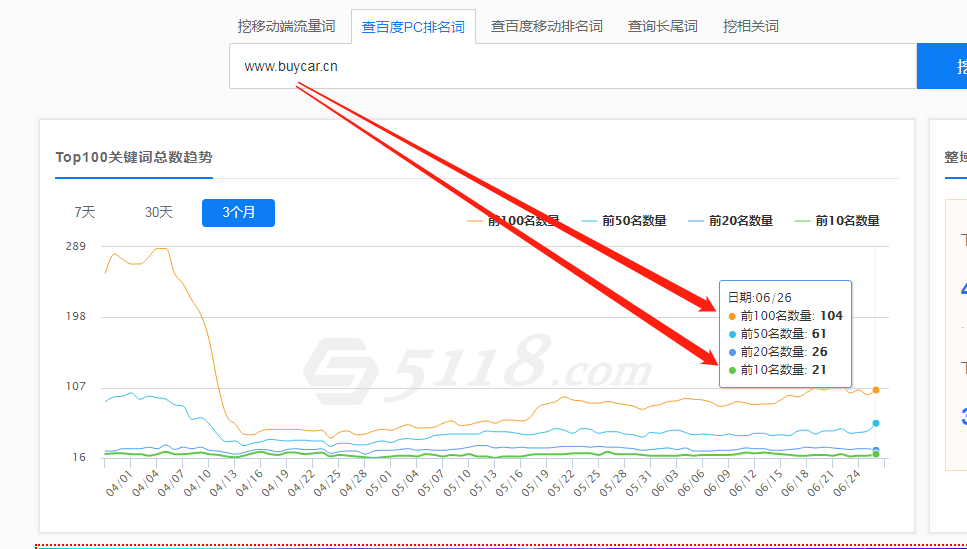Click the 289 y-axis value
The height and width of the screenshot is (549, 967).
click(x=76, y=246)
